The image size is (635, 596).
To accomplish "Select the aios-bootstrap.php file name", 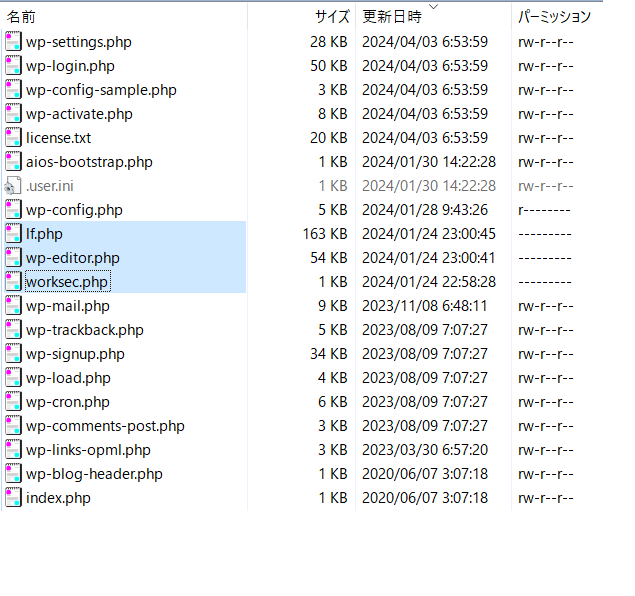I will 89,162.
